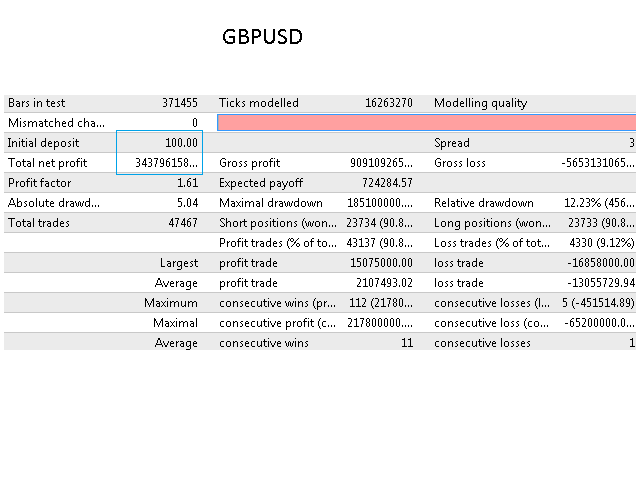Select the Short positions won value

coord(380,223)
